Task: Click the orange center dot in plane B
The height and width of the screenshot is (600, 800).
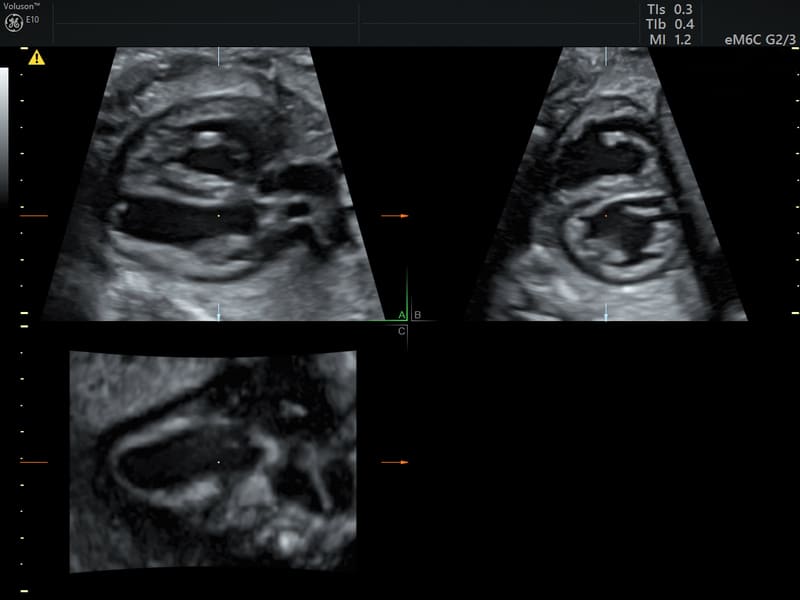Action: click(x=605, y=215)
